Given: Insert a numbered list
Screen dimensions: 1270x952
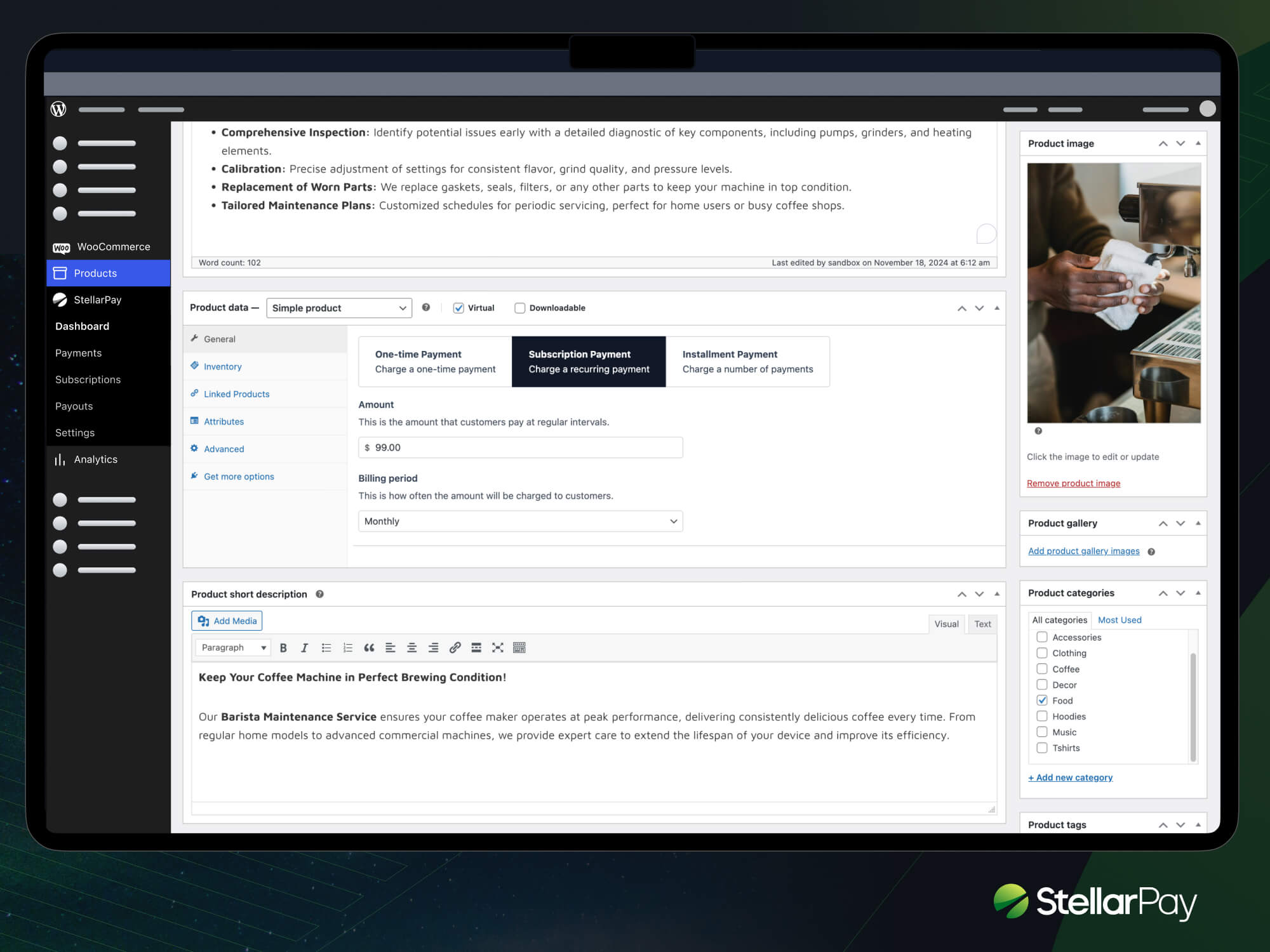Looking at the screenshot, I should (348, 648).
